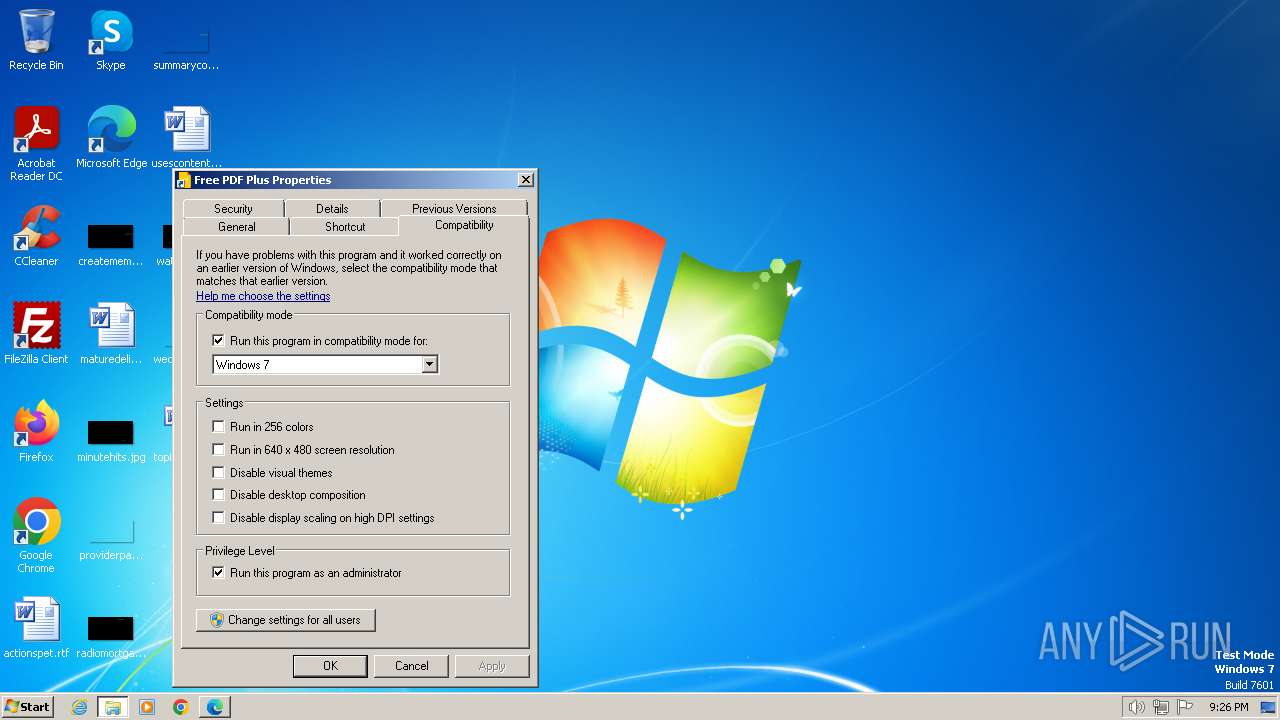1280x720 pixels.
Task: Open the radiomortga desktop file
Action: (111, 635)
